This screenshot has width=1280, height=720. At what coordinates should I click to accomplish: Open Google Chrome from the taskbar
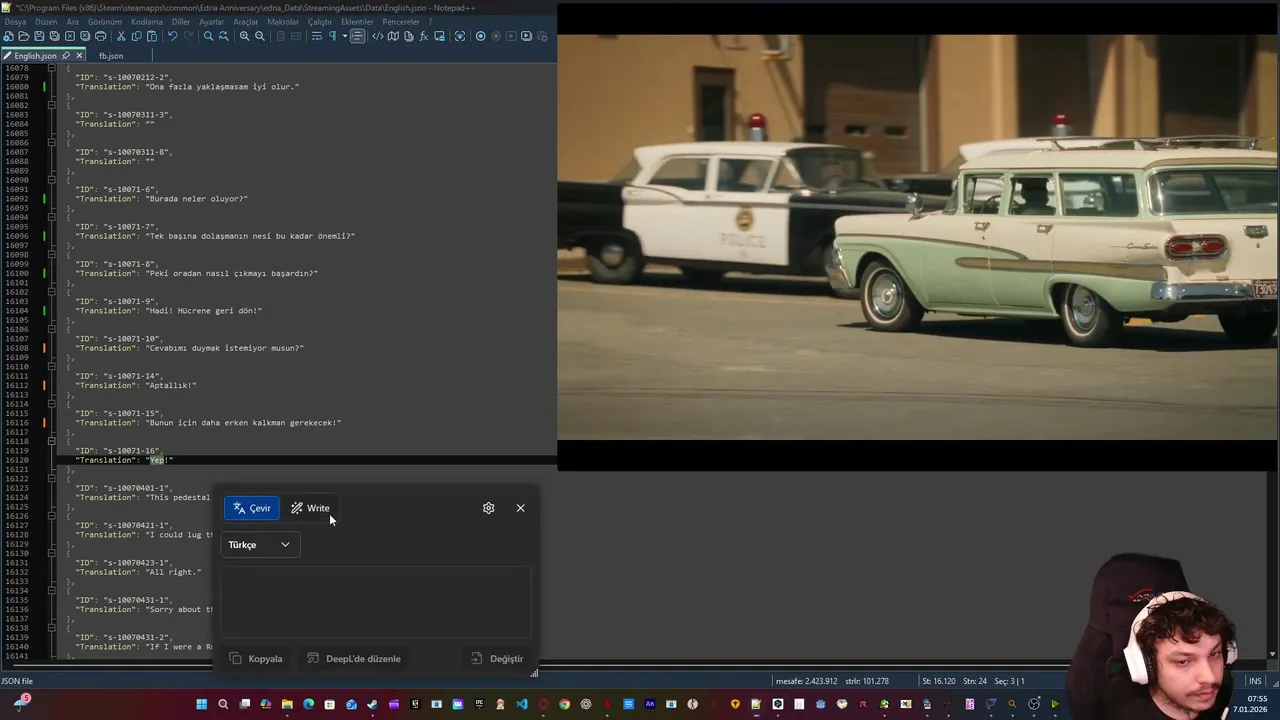click(565, 704)
